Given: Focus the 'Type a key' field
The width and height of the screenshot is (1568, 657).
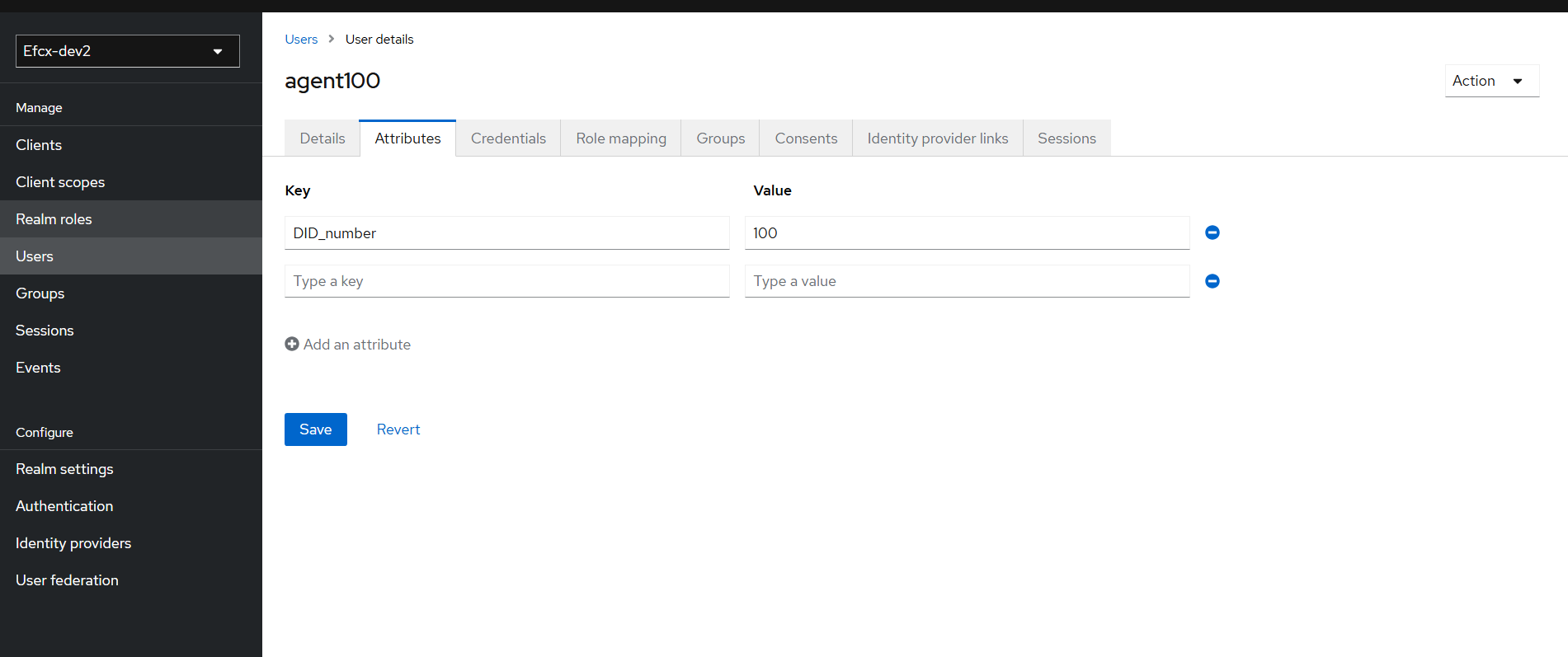Looking at the screenshot, I should (507, 281).
